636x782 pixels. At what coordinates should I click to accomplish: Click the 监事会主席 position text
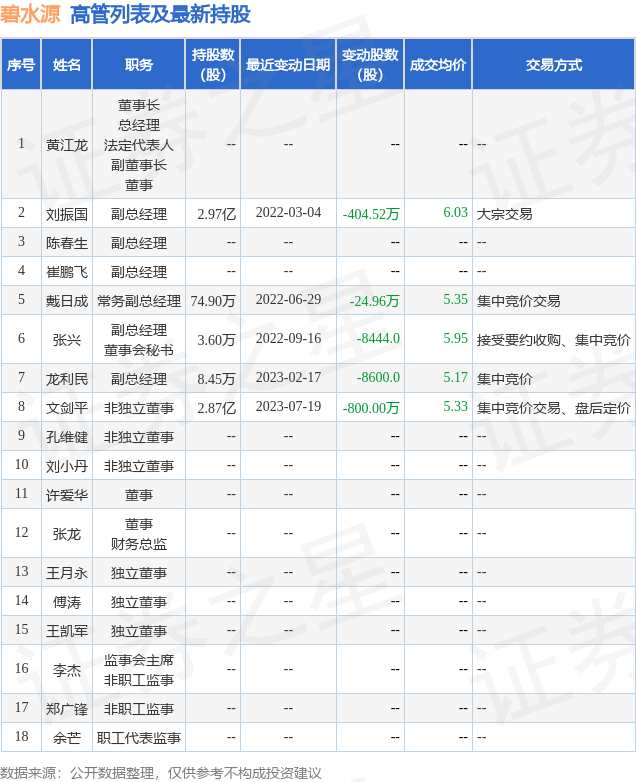click(x=139, y=660)
